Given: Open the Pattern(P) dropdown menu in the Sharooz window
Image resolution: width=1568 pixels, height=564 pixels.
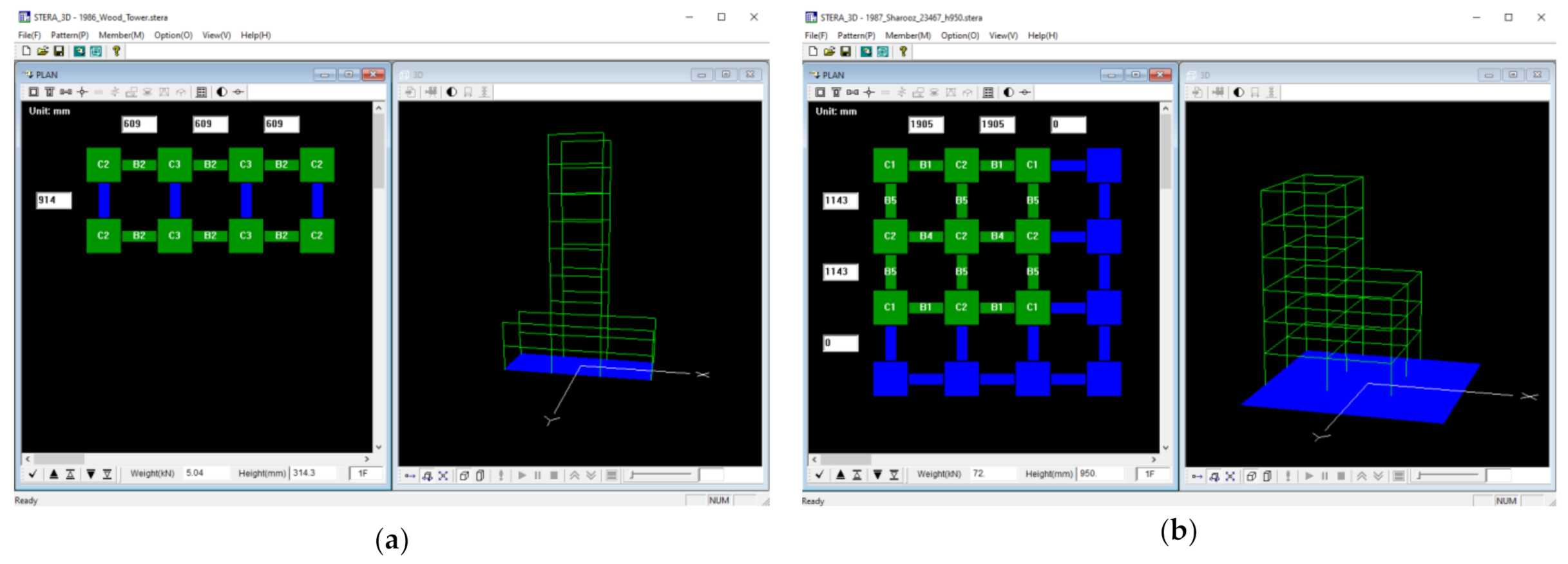Looking at the screenshot, I should coord(856,35).
